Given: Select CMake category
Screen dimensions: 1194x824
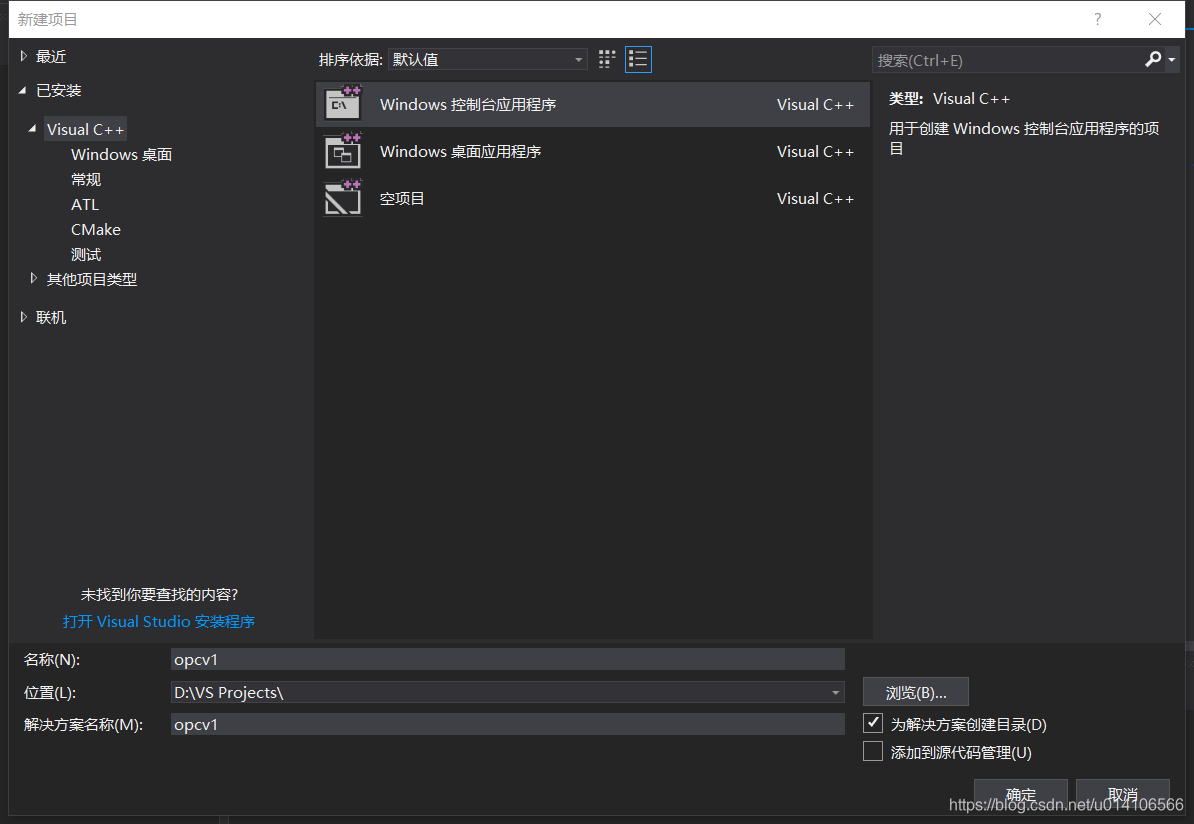Looking at the screenshot, I should (x=96, y=229).
